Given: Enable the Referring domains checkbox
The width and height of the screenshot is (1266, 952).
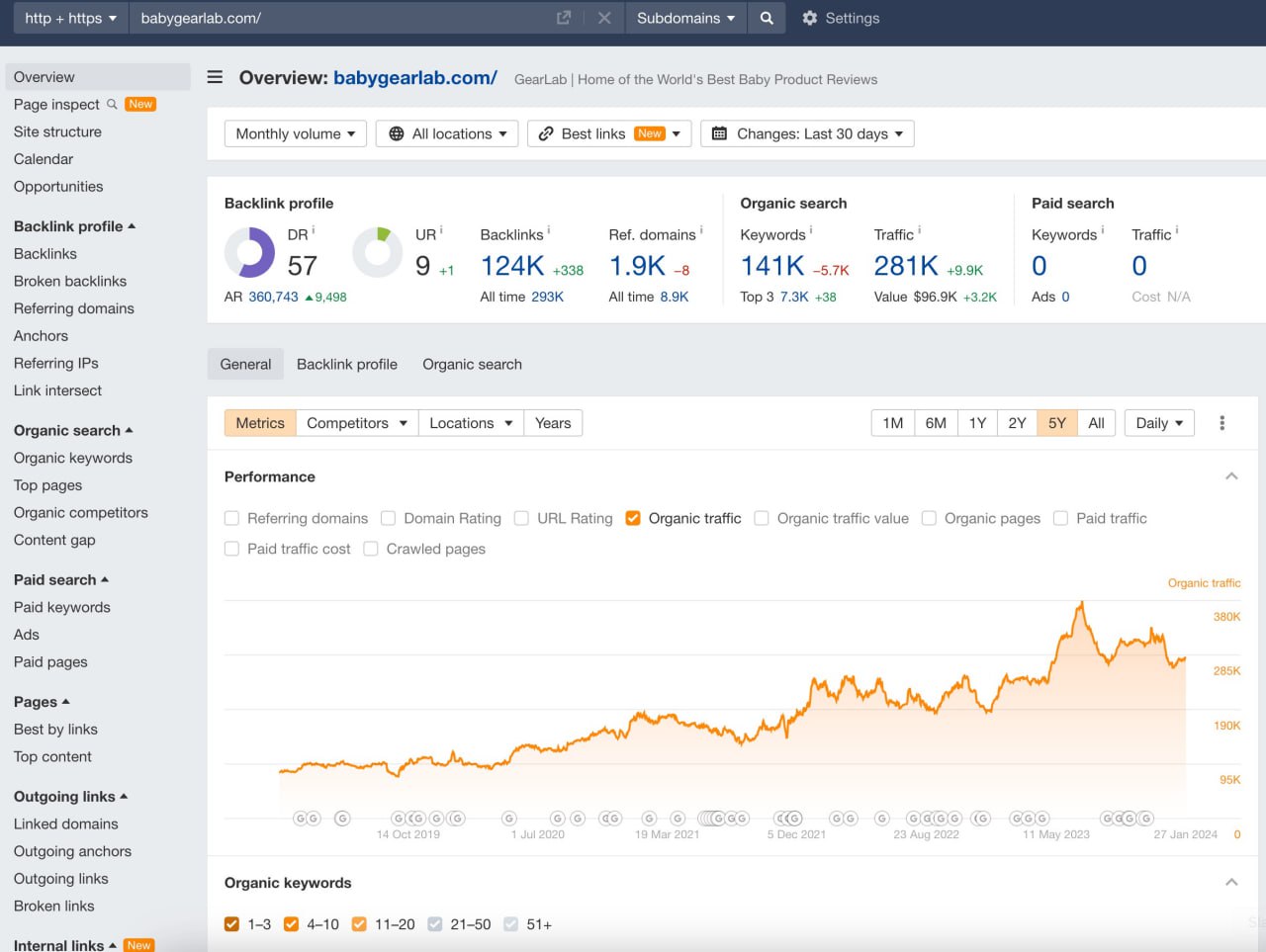Looking at the screenshot, I should 232,518.
